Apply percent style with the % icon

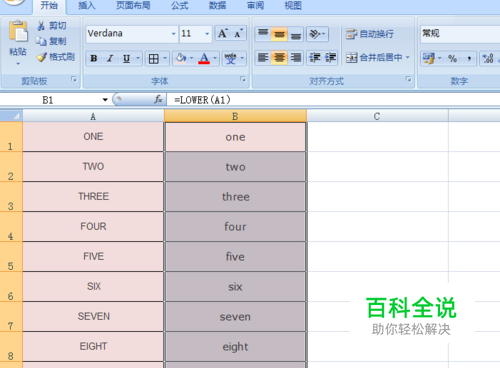(x=452, y=59)
